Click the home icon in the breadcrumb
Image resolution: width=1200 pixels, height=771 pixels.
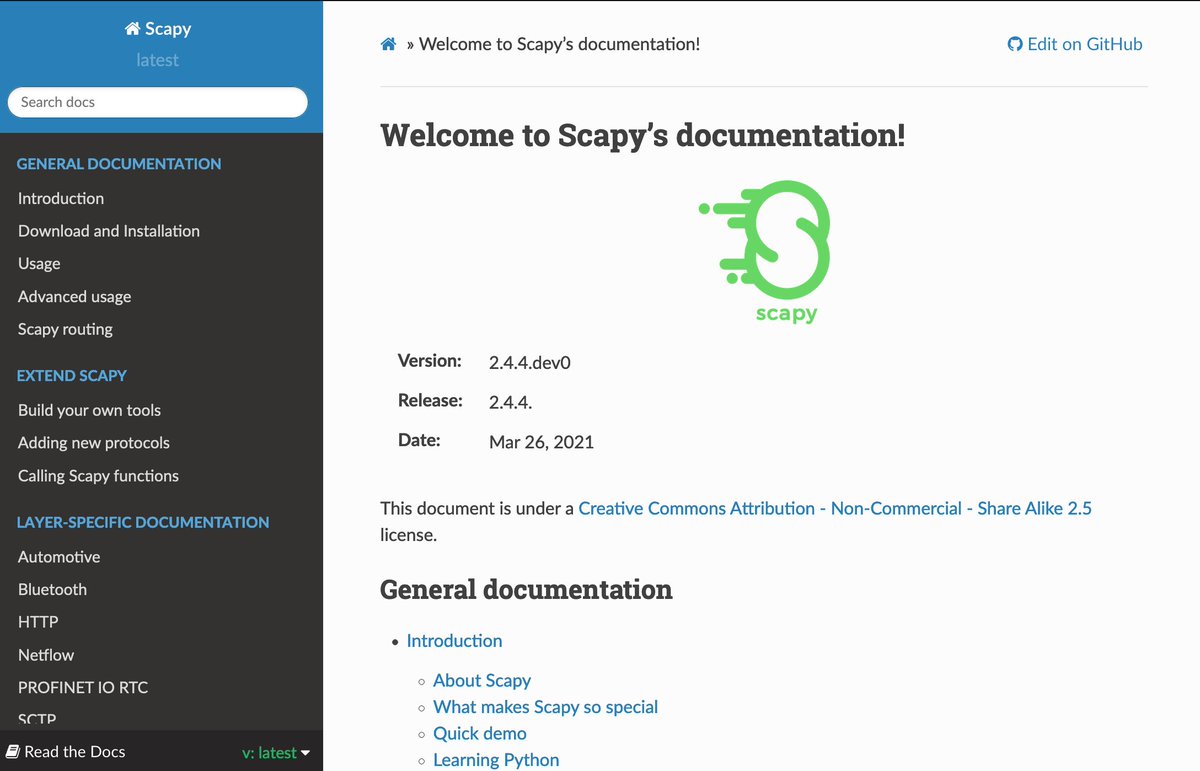pyautogui.click(x=388, y=43)
